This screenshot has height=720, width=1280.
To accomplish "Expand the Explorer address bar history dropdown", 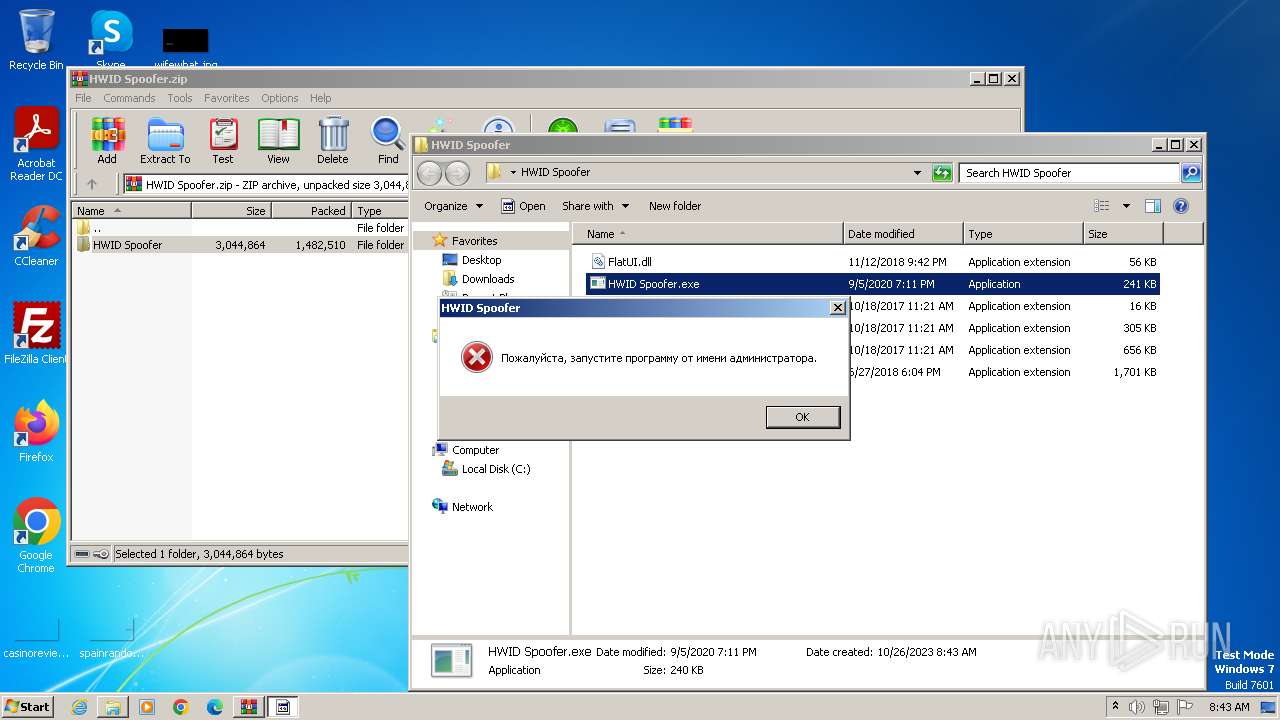I will click(917, 173).
